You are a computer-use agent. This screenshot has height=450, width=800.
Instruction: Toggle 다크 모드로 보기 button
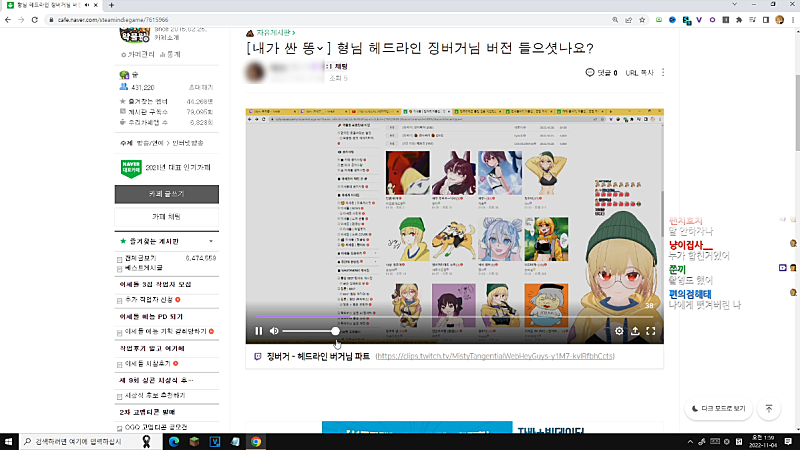tap(718, 409)
